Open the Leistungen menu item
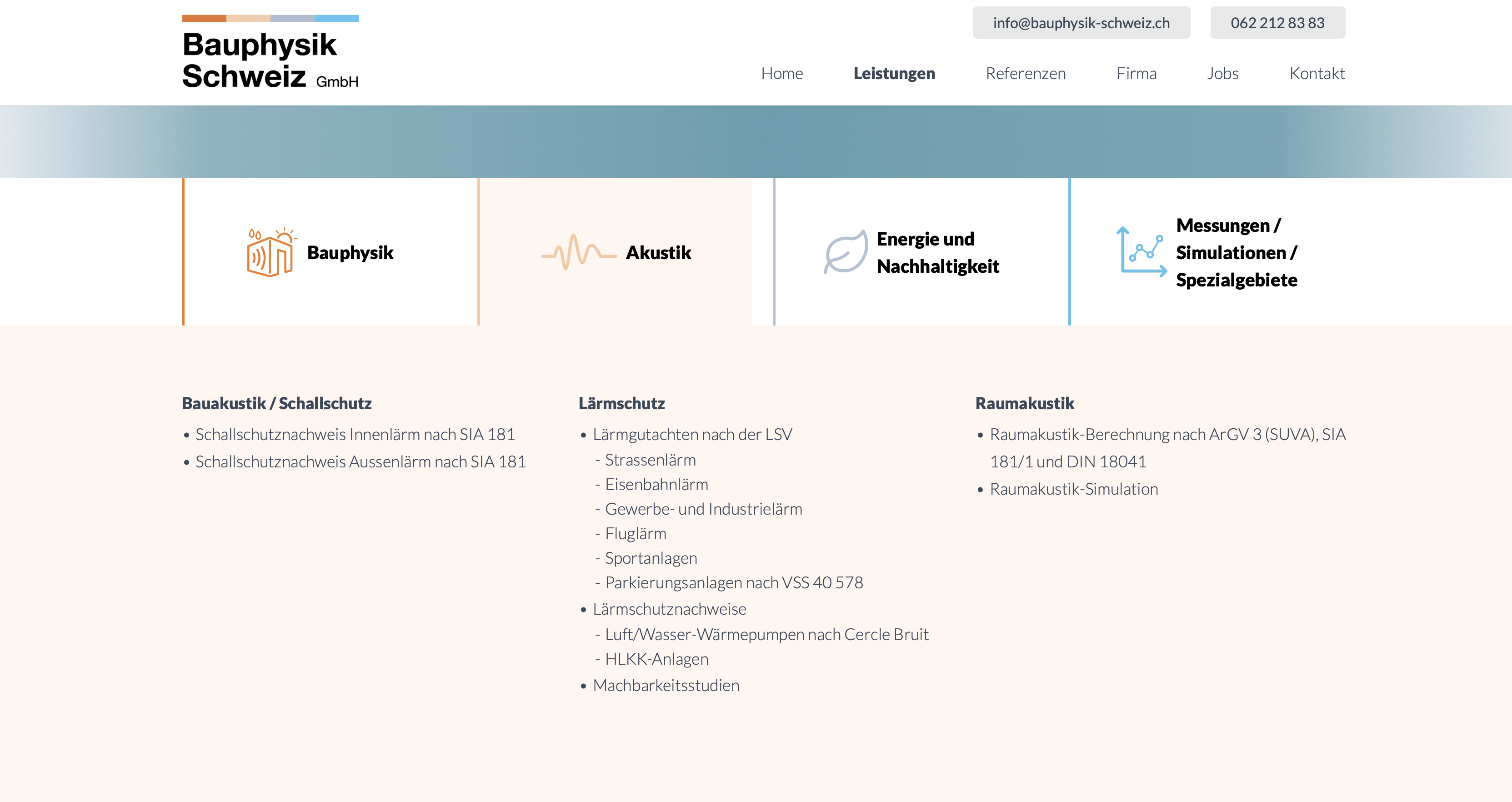Viewport: 1512px width, 802px height. pos(894,73)
